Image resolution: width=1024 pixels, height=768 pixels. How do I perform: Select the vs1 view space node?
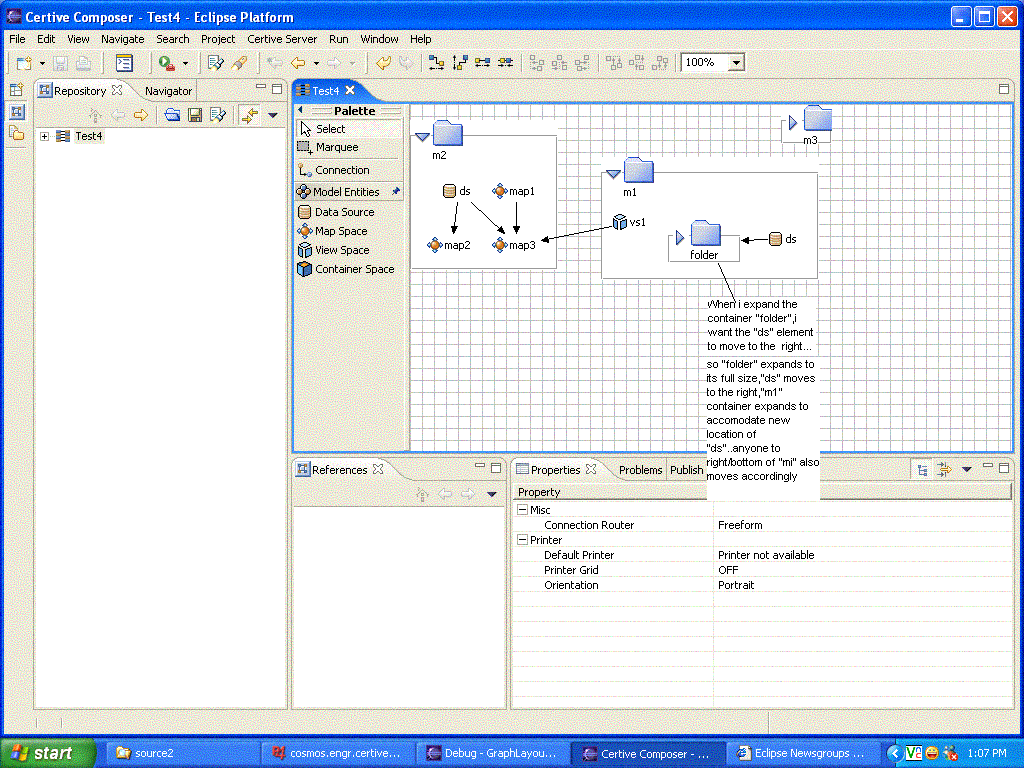coord(629,222)
